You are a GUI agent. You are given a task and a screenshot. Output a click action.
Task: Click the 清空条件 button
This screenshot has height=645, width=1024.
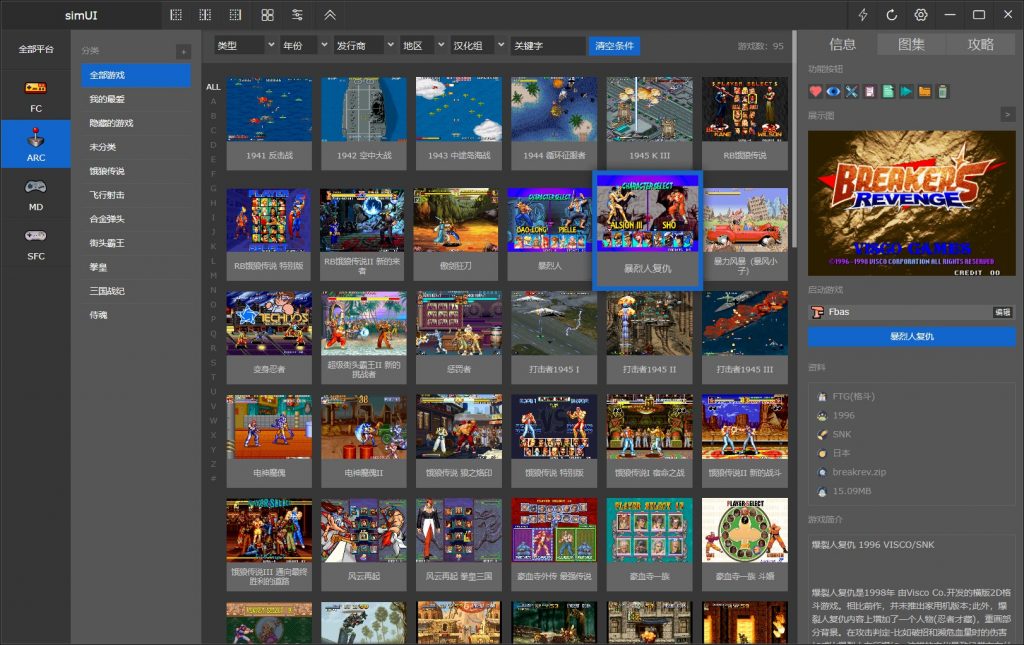[614, 46]
